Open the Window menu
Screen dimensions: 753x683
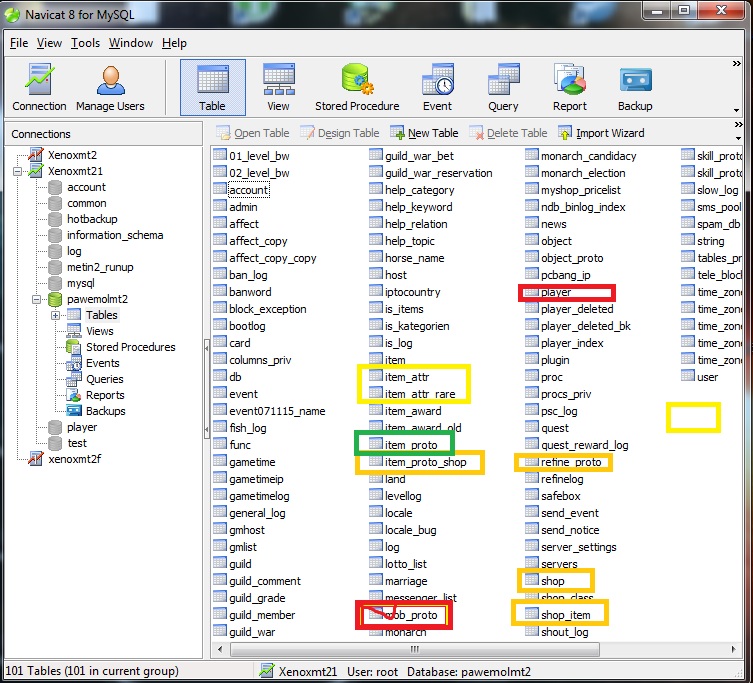[131, 43]
